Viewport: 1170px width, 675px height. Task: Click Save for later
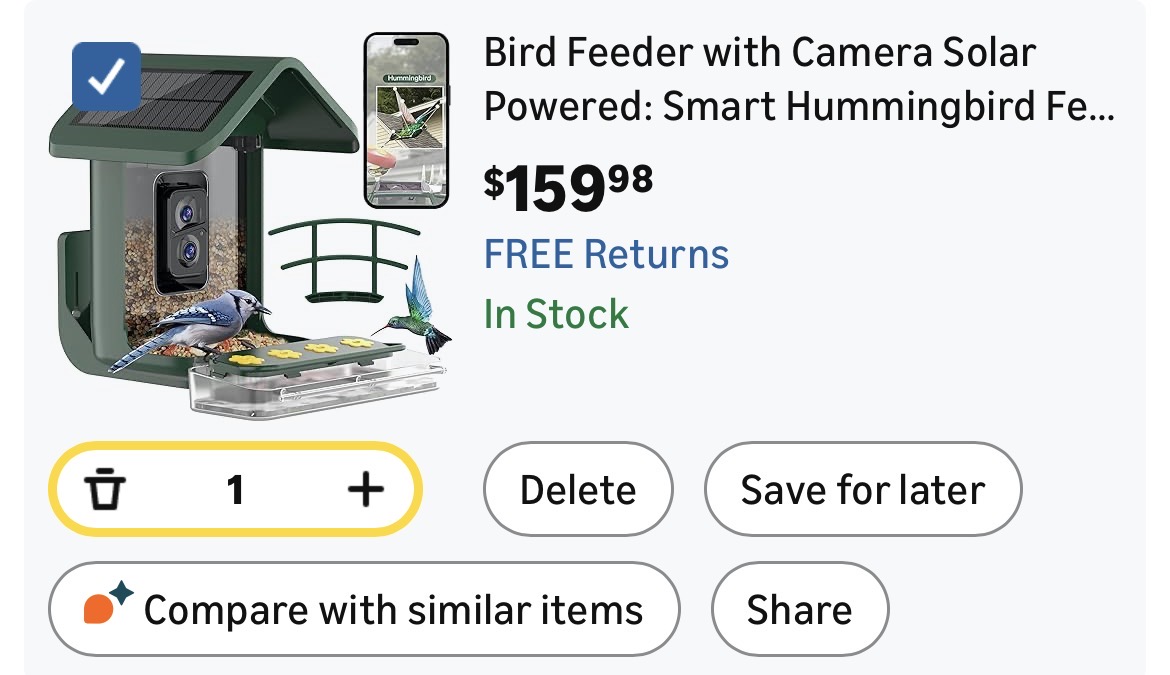[863, 489]
